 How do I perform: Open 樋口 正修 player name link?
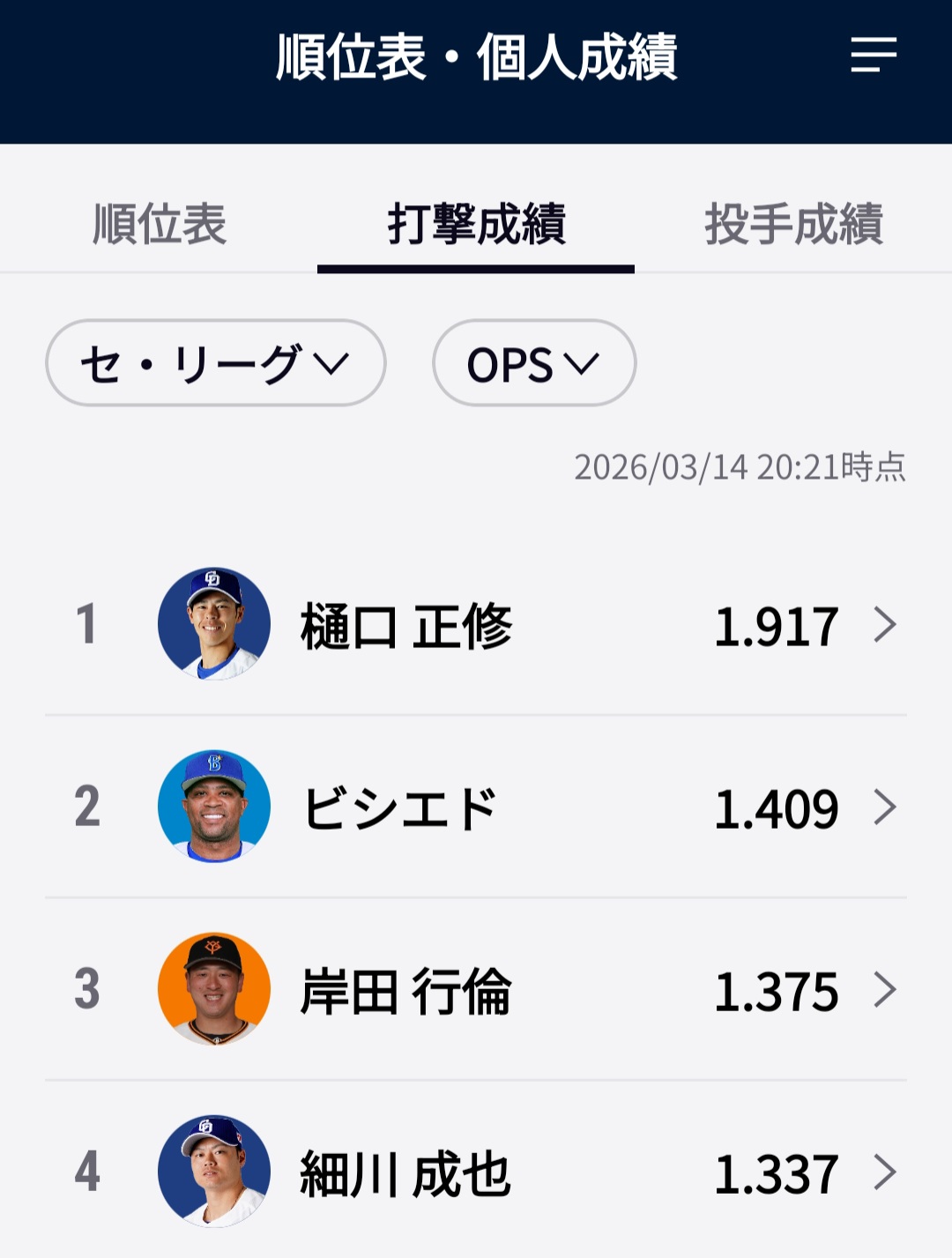406,626
